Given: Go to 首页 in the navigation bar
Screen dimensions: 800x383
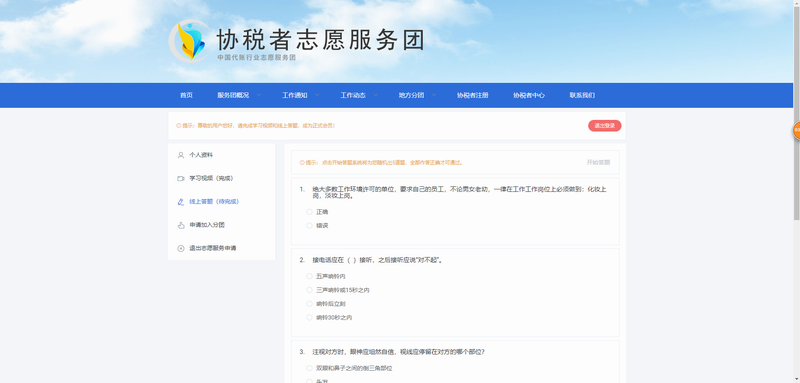Looking at the screenshot, I should coord(186,95).
